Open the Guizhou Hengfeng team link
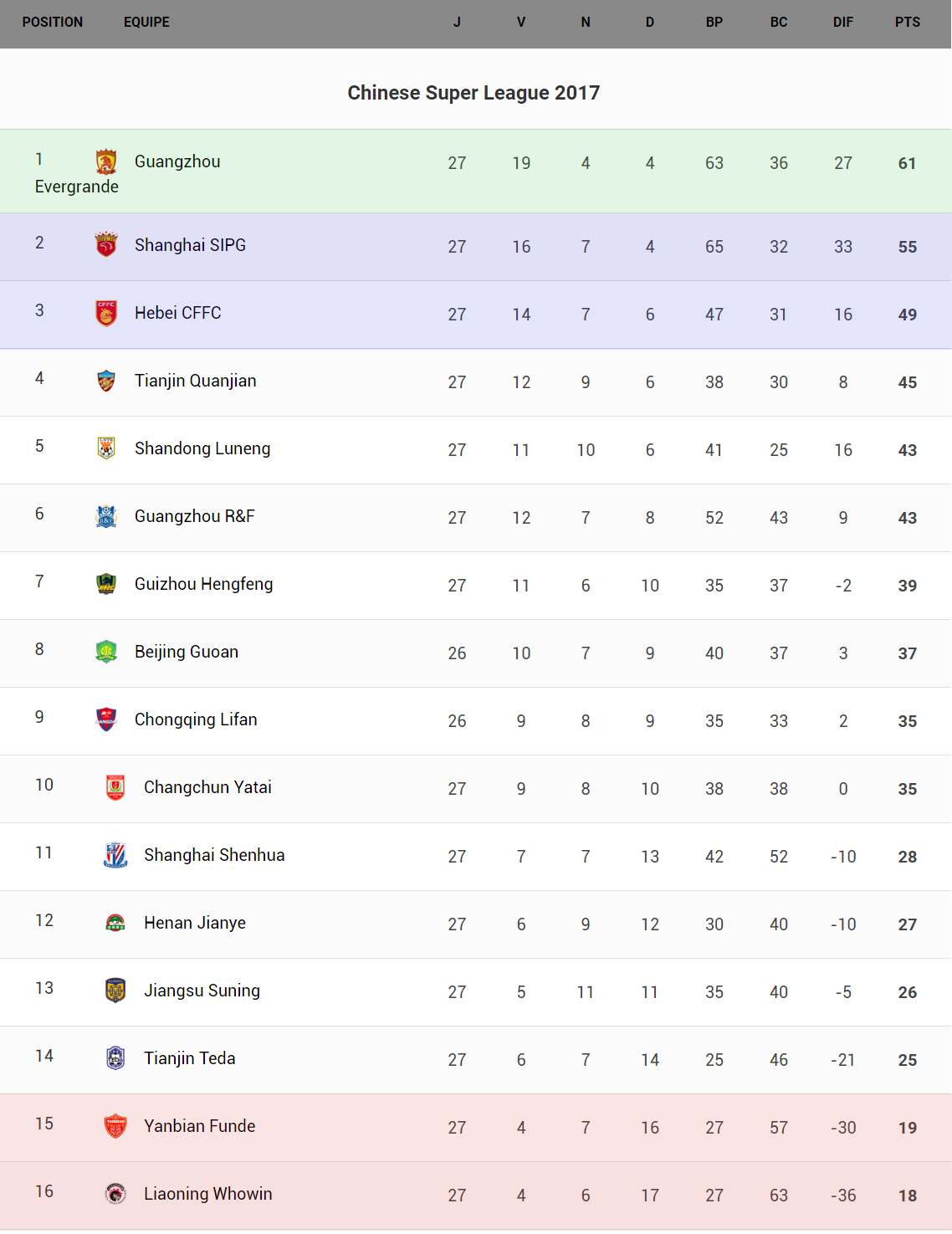 pos(203,584)
